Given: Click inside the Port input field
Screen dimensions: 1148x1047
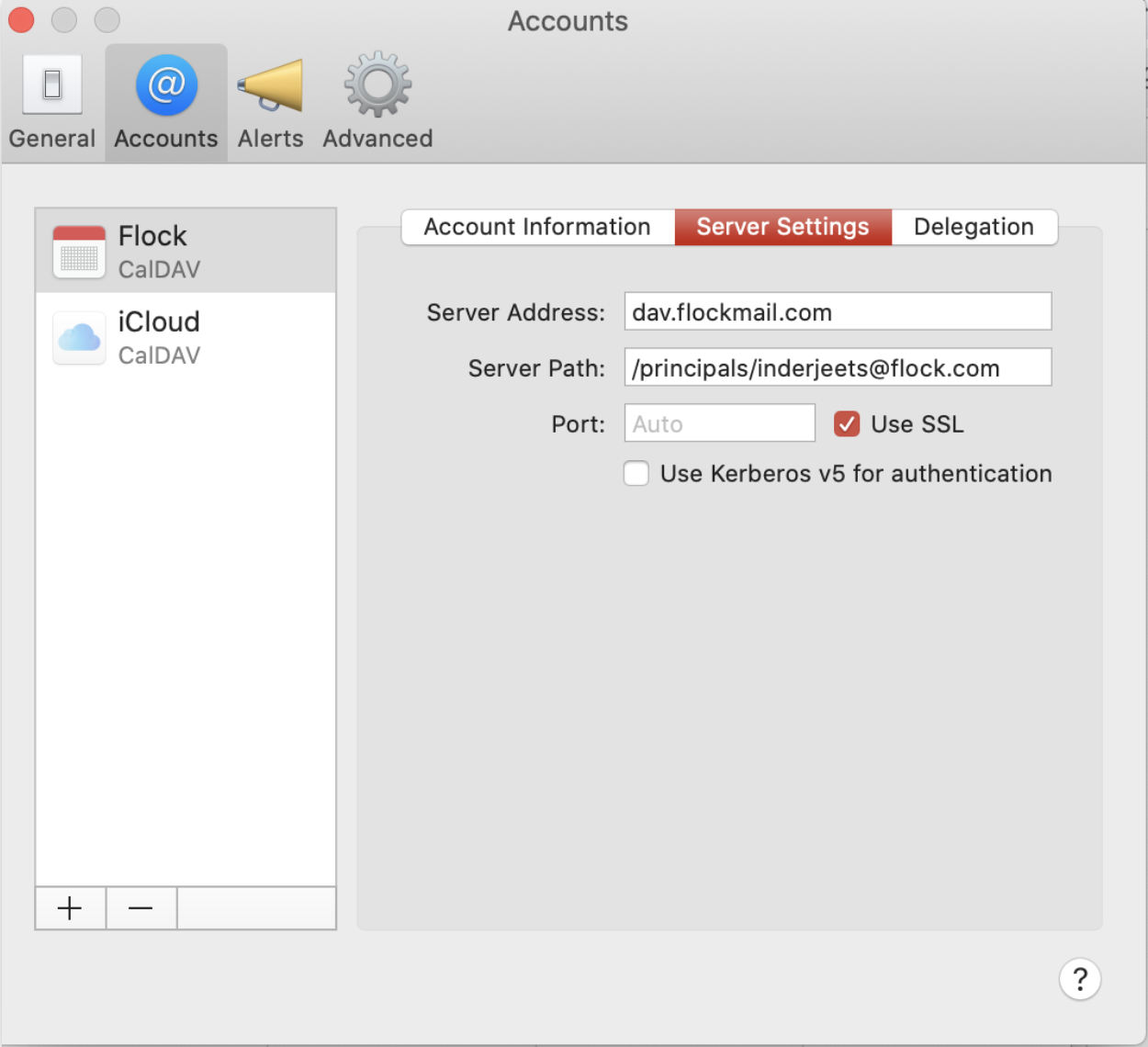Looking at the screenshot, I should pos(719,423).
